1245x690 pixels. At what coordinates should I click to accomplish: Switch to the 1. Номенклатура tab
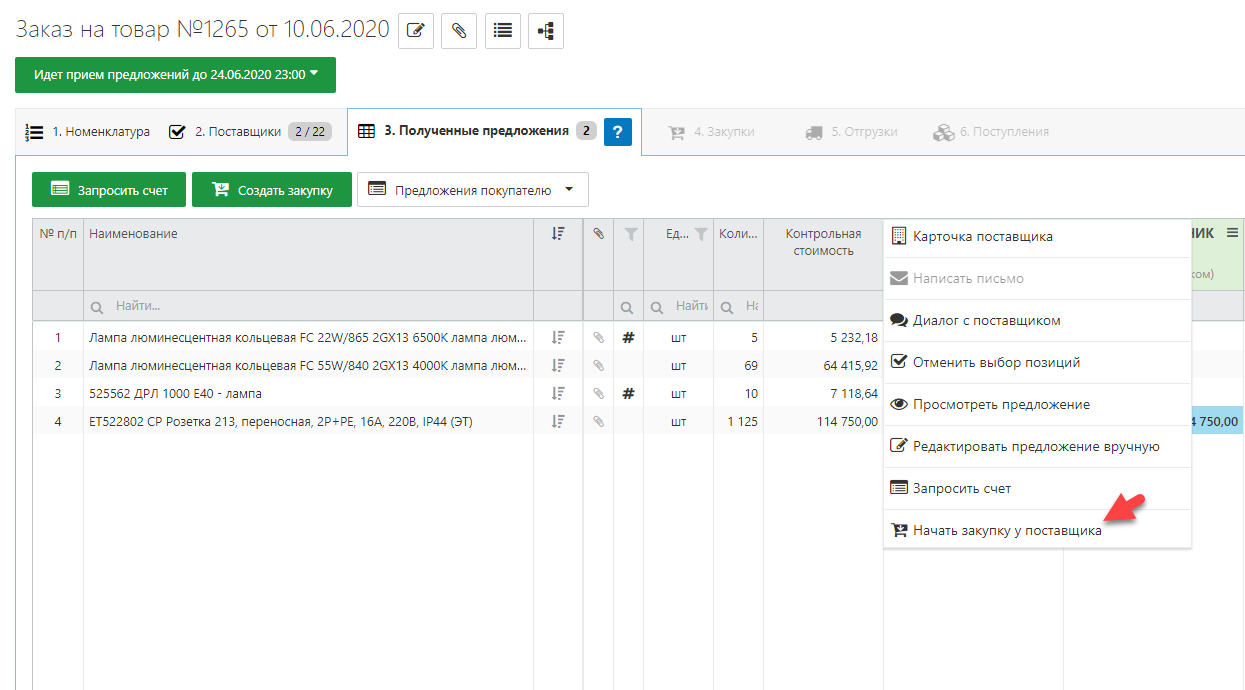point(88,132)
